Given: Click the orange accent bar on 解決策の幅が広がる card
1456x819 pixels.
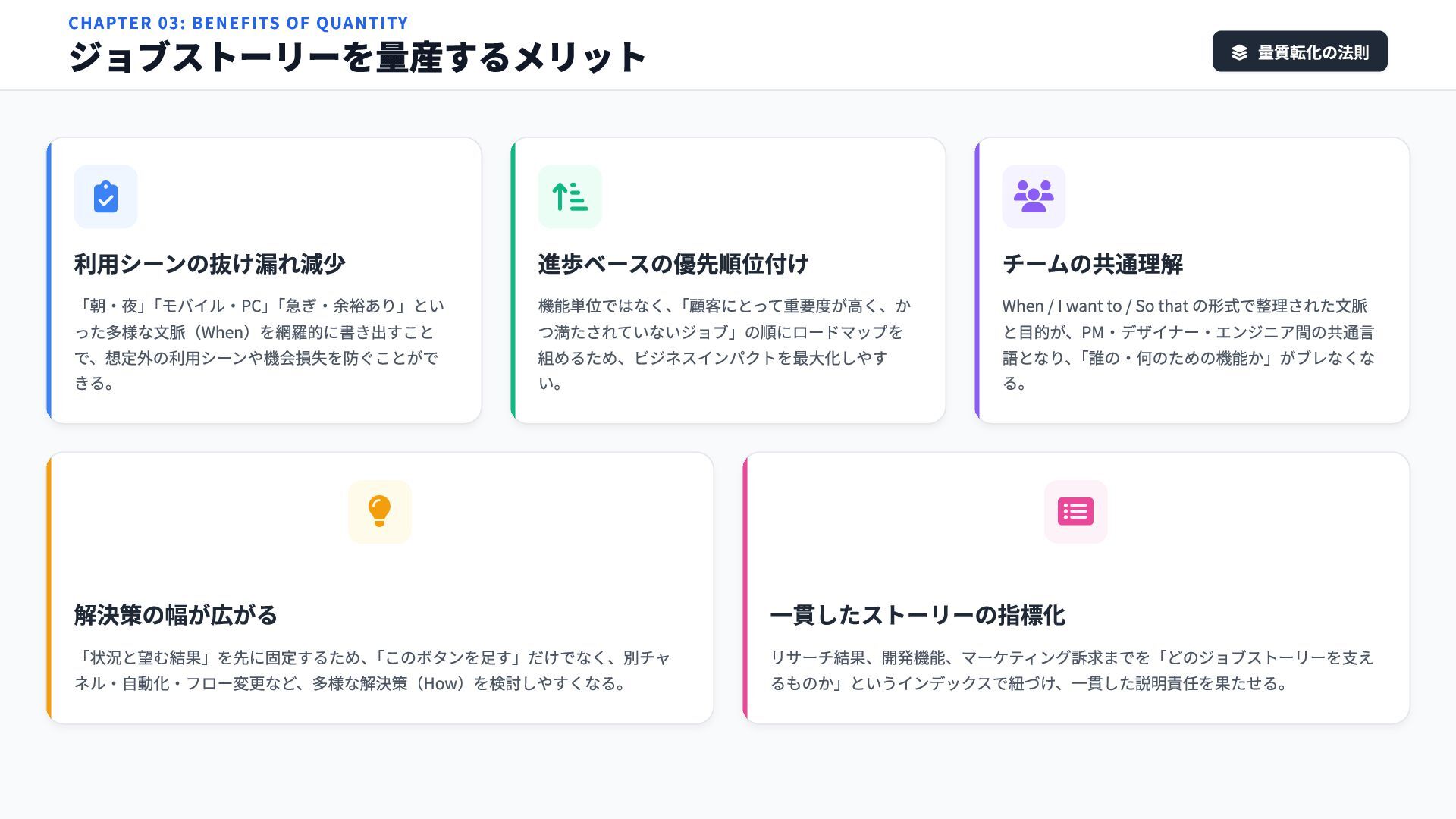Looking at the screenshot, I should [x=49, y=588].
